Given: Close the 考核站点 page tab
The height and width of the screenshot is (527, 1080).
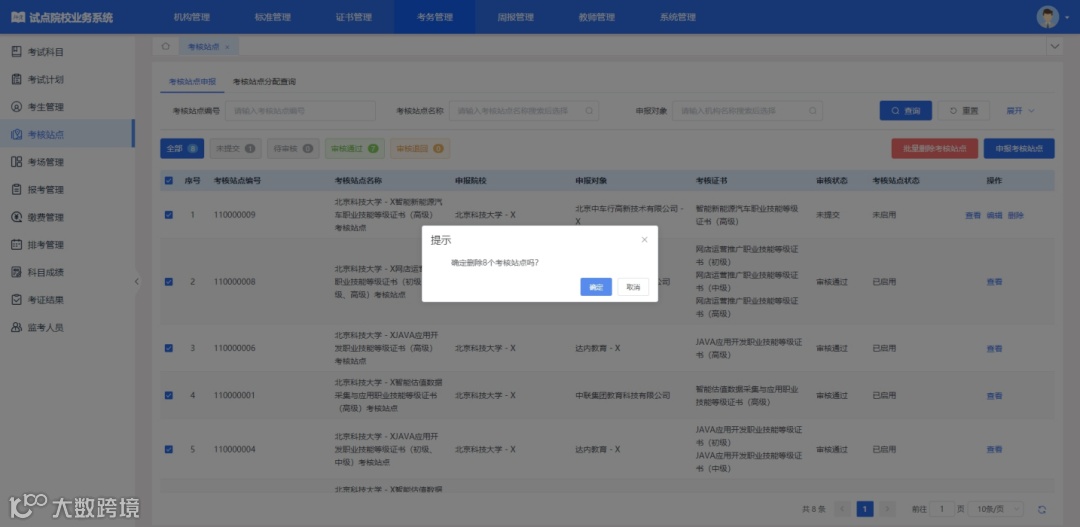Looking at the screenshot, I should pos(227,47).
